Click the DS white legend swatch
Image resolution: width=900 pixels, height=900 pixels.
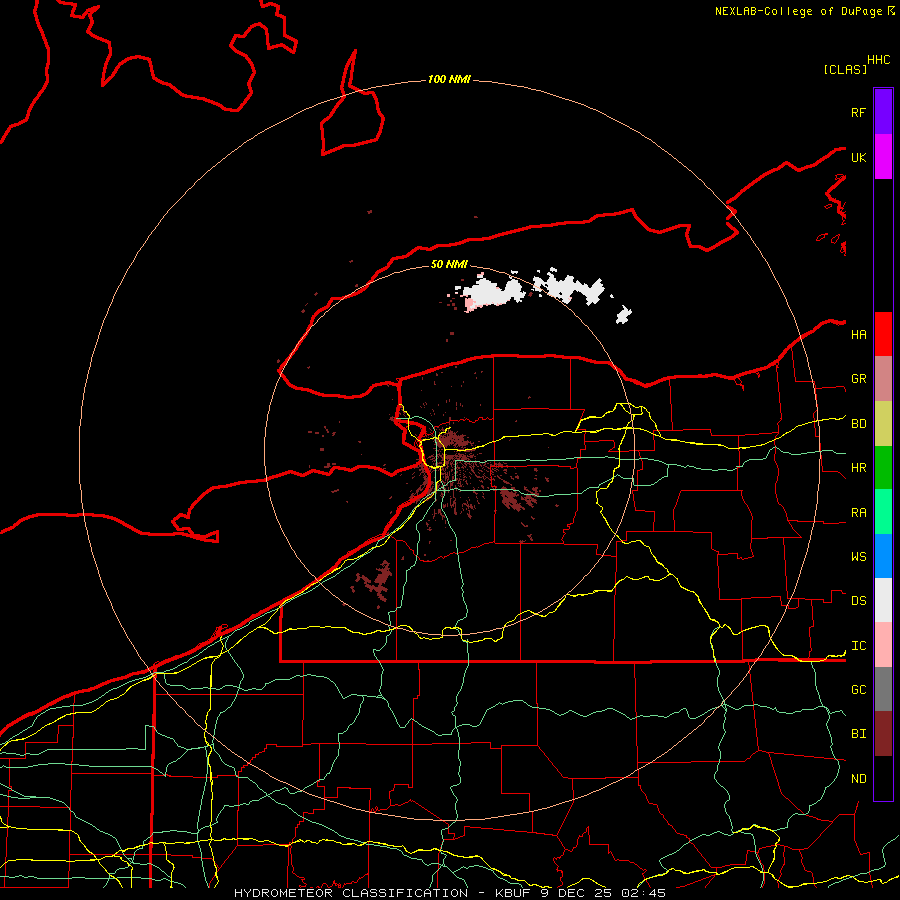883,600
